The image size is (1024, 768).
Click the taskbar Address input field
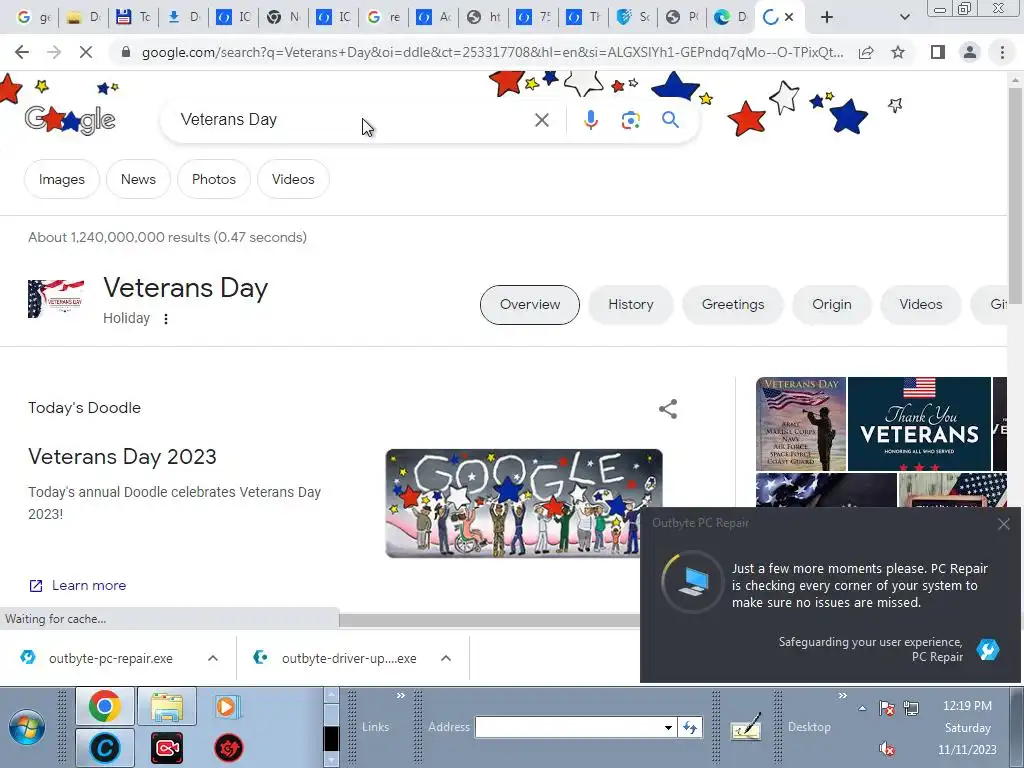point(568,728)
